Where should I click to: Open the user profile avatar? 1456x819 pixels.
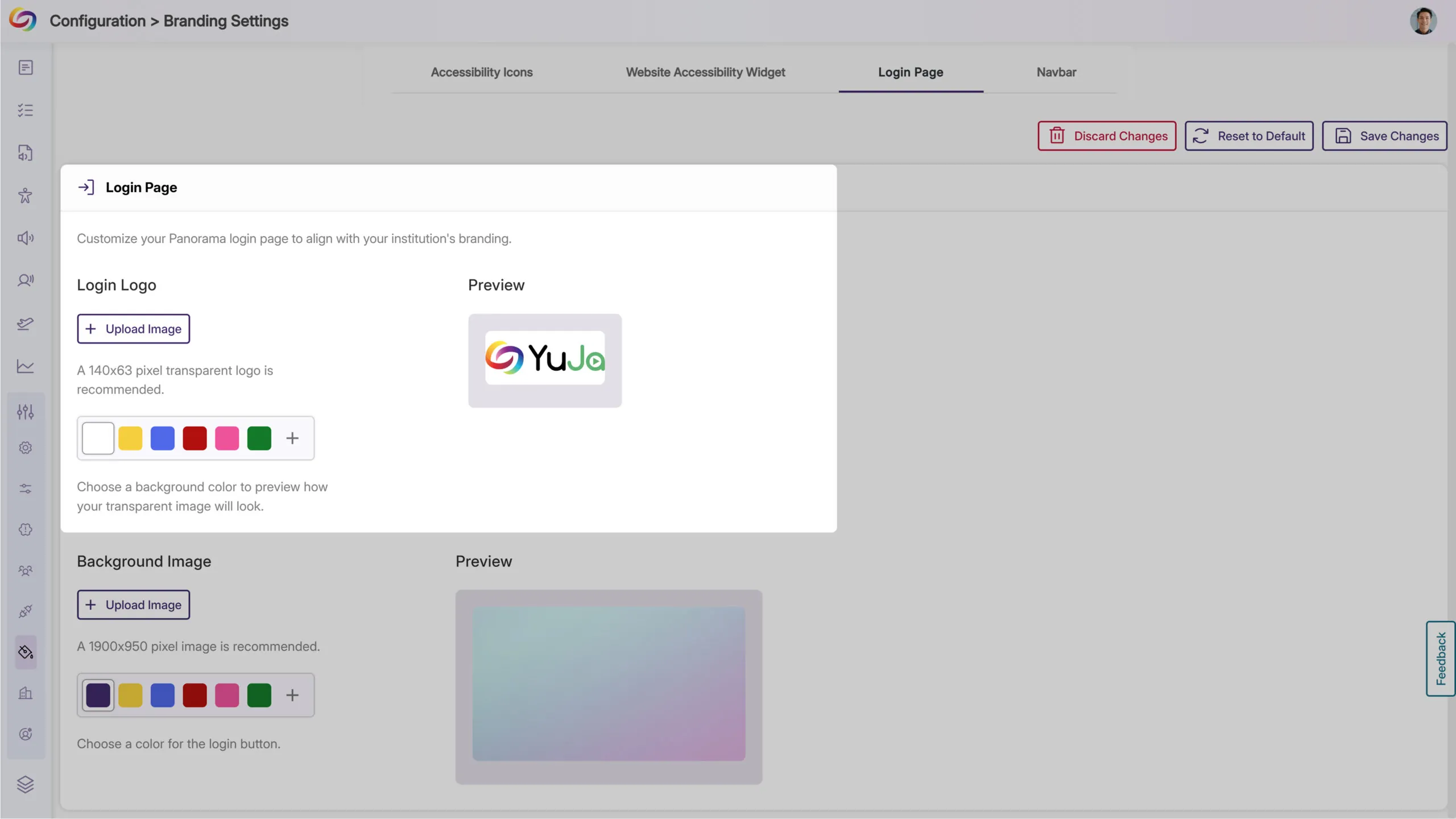coord(1423,21)
